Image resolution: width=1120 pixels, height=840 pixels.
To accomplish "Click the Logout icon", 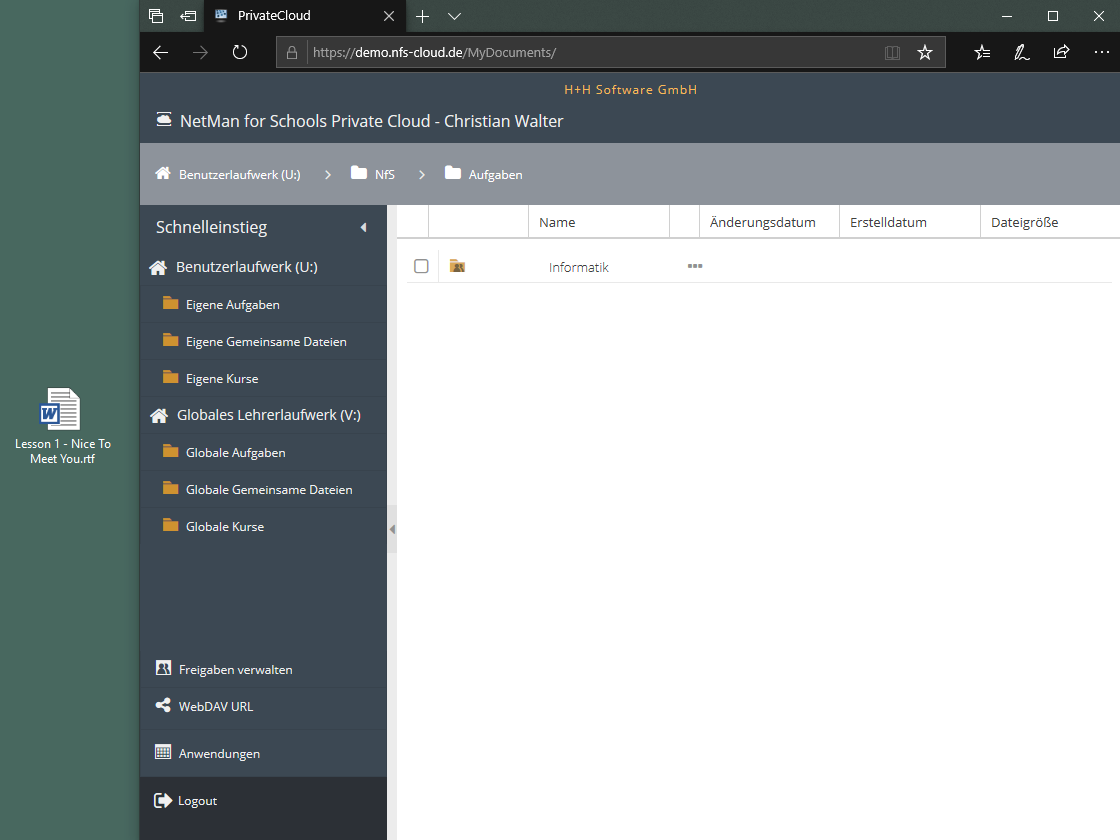I will [163, 800].
